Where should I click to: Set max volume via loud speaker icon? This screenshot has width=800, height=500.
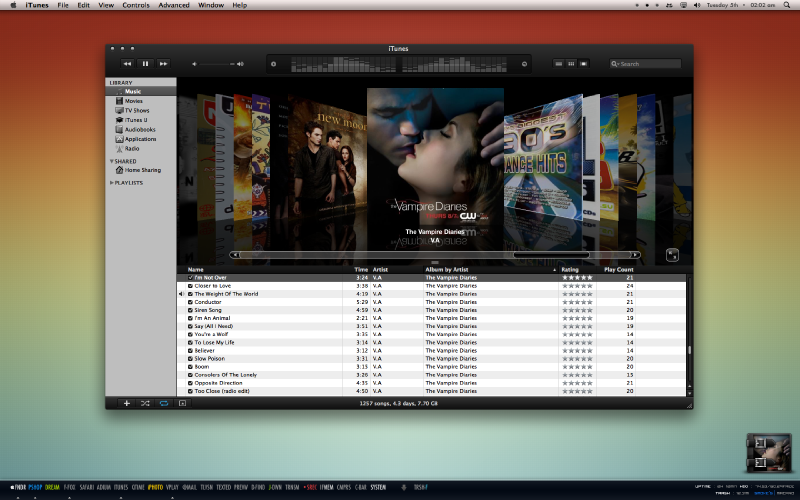point(240,64)
